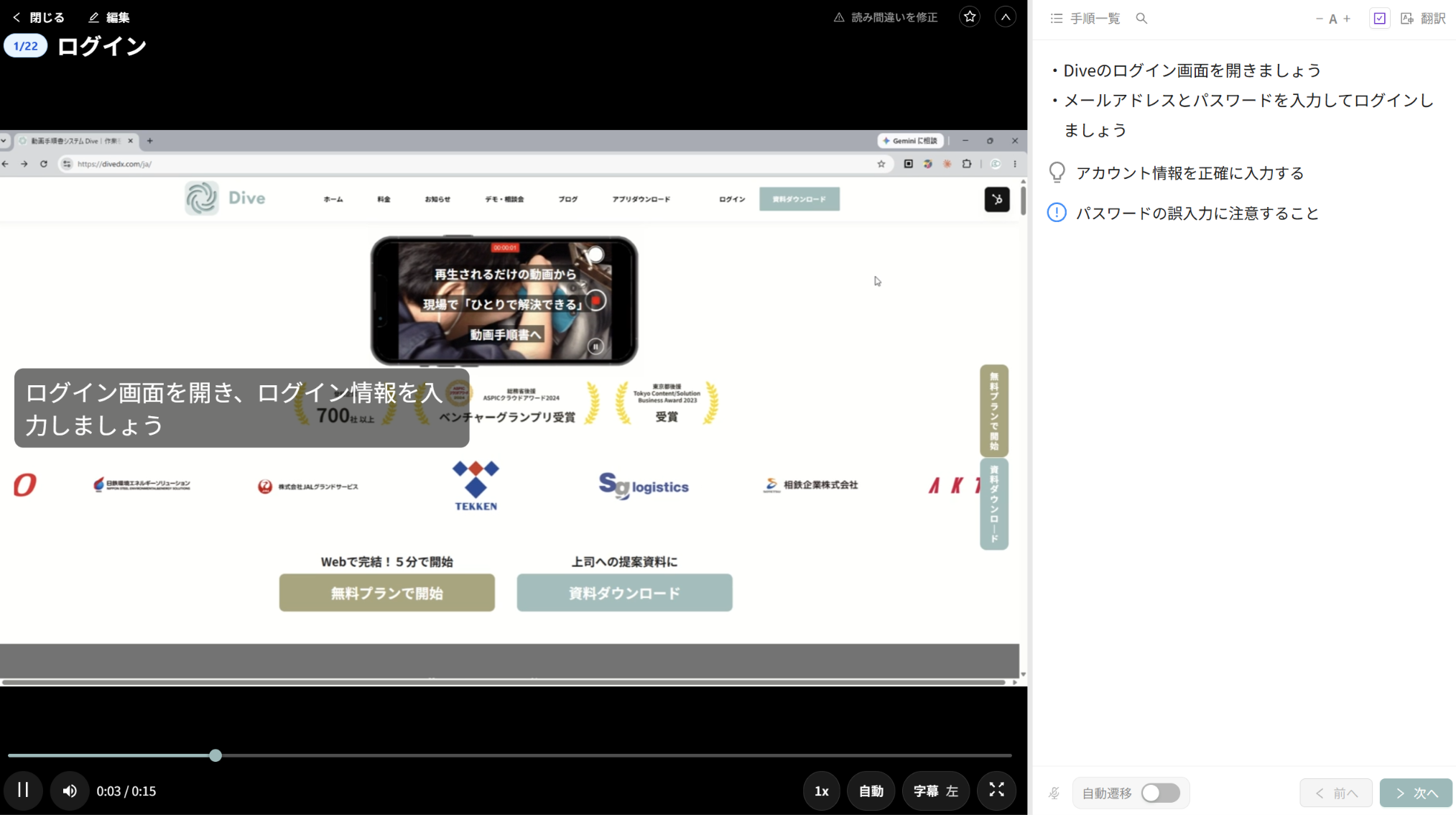Select the text 'アカウント情報を正確に入力する'
Viewport: 1456px width, 815px height.
[x=1190, y=173]
